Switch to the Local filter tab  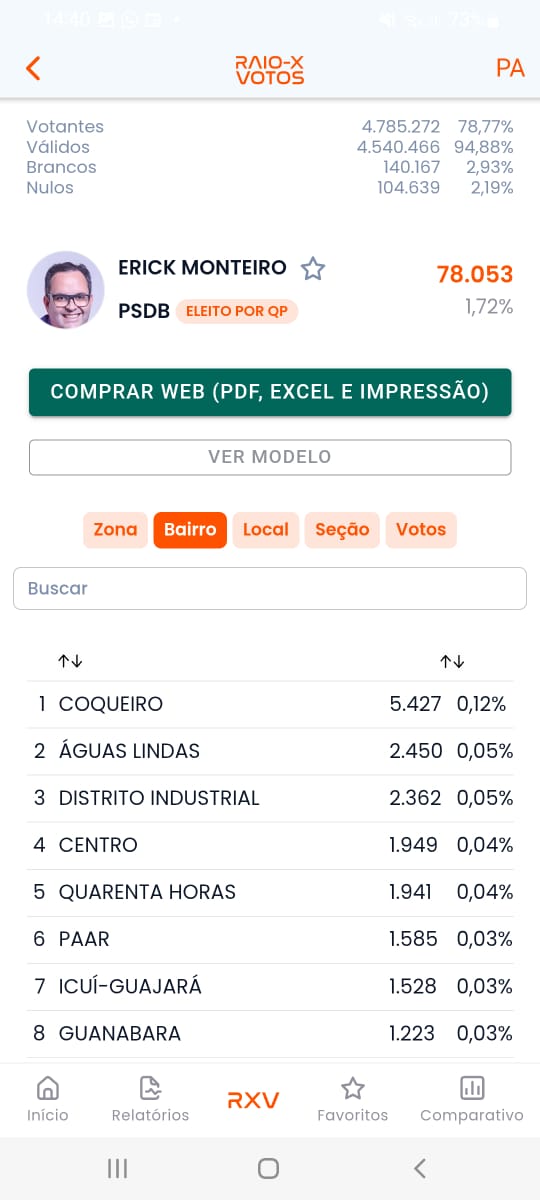[266, 530]
